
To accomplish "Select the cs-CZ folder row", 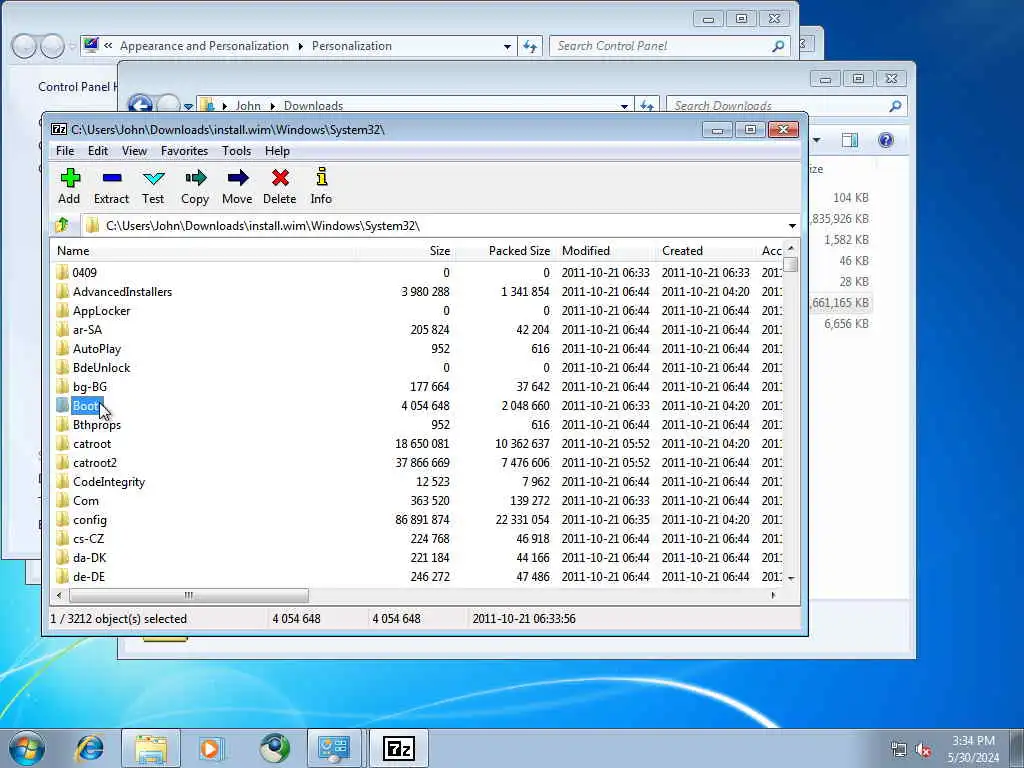I will point(418,538).
